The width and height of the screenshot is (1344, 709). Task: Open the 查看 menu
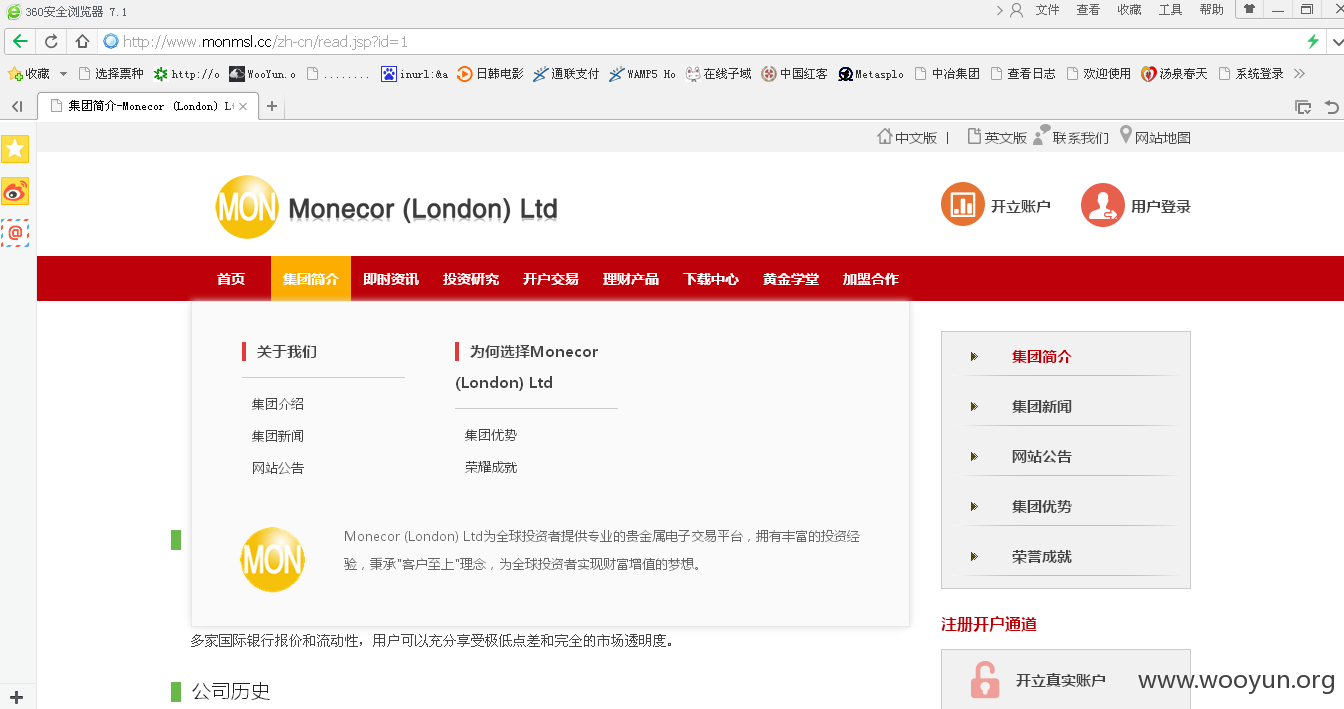point(1088,10)
